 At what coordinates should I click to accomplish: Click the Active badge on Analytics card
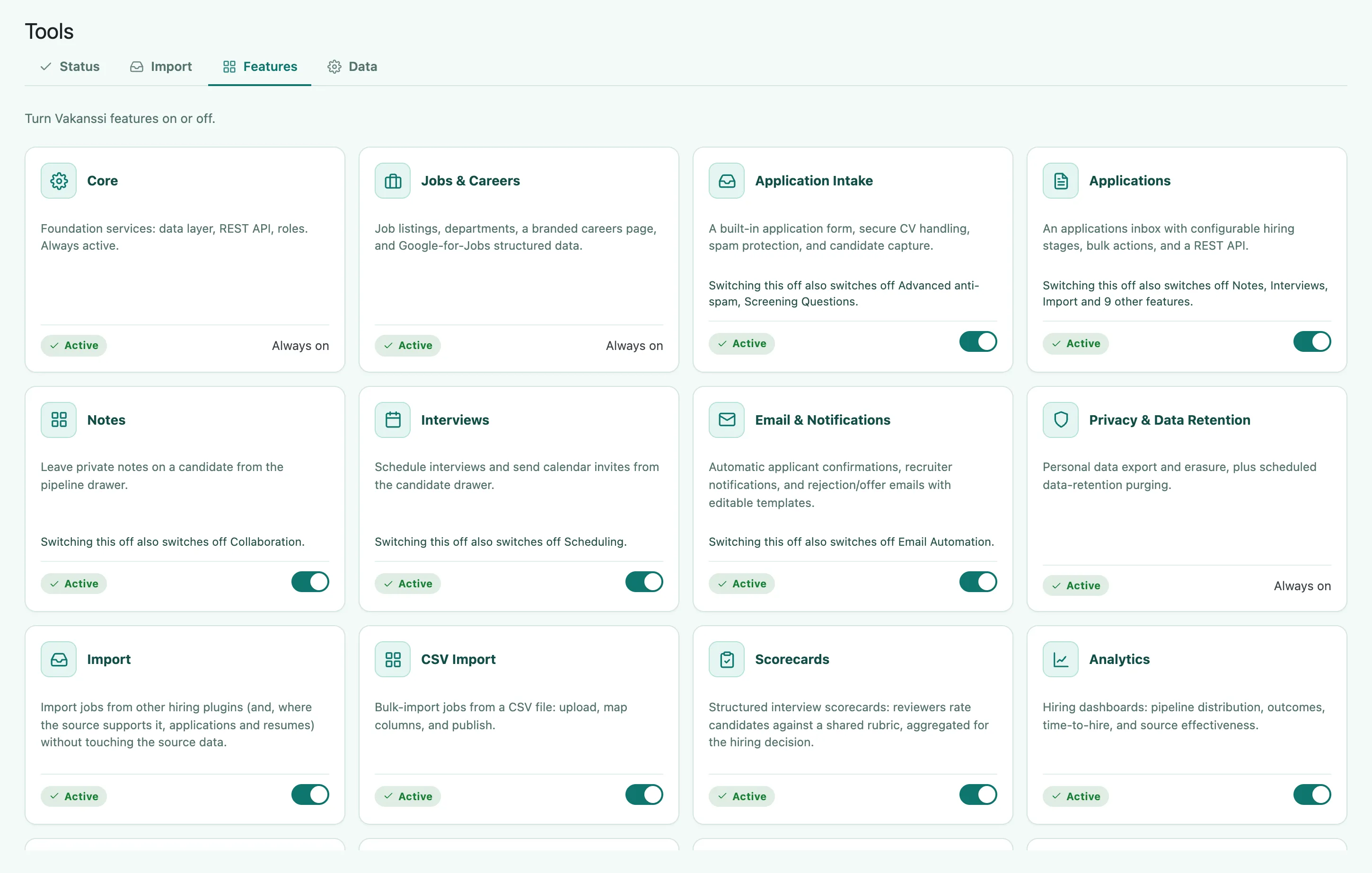click(1075, 796)
